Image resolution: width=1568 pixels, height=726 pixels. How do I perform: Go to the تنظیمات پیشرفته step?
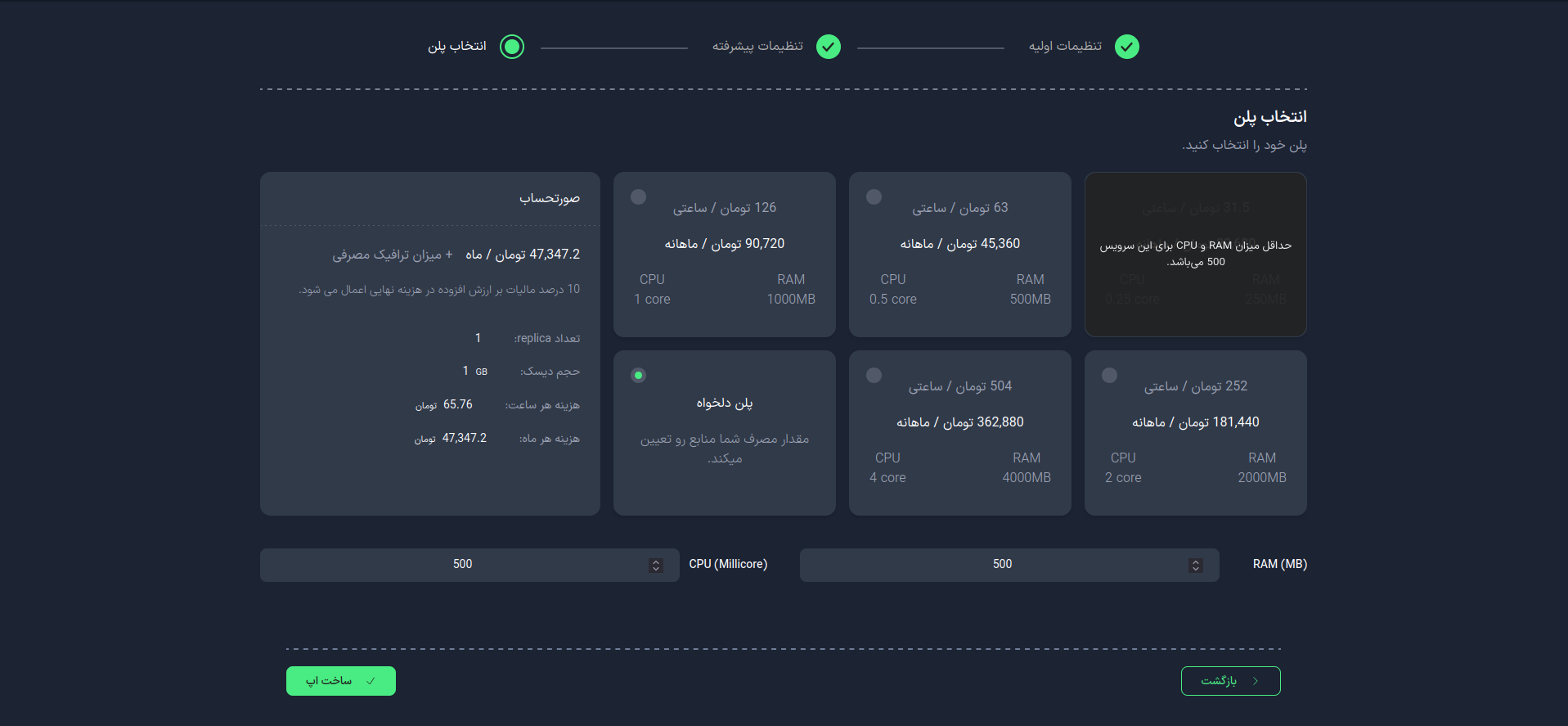[x=757, y=47]
